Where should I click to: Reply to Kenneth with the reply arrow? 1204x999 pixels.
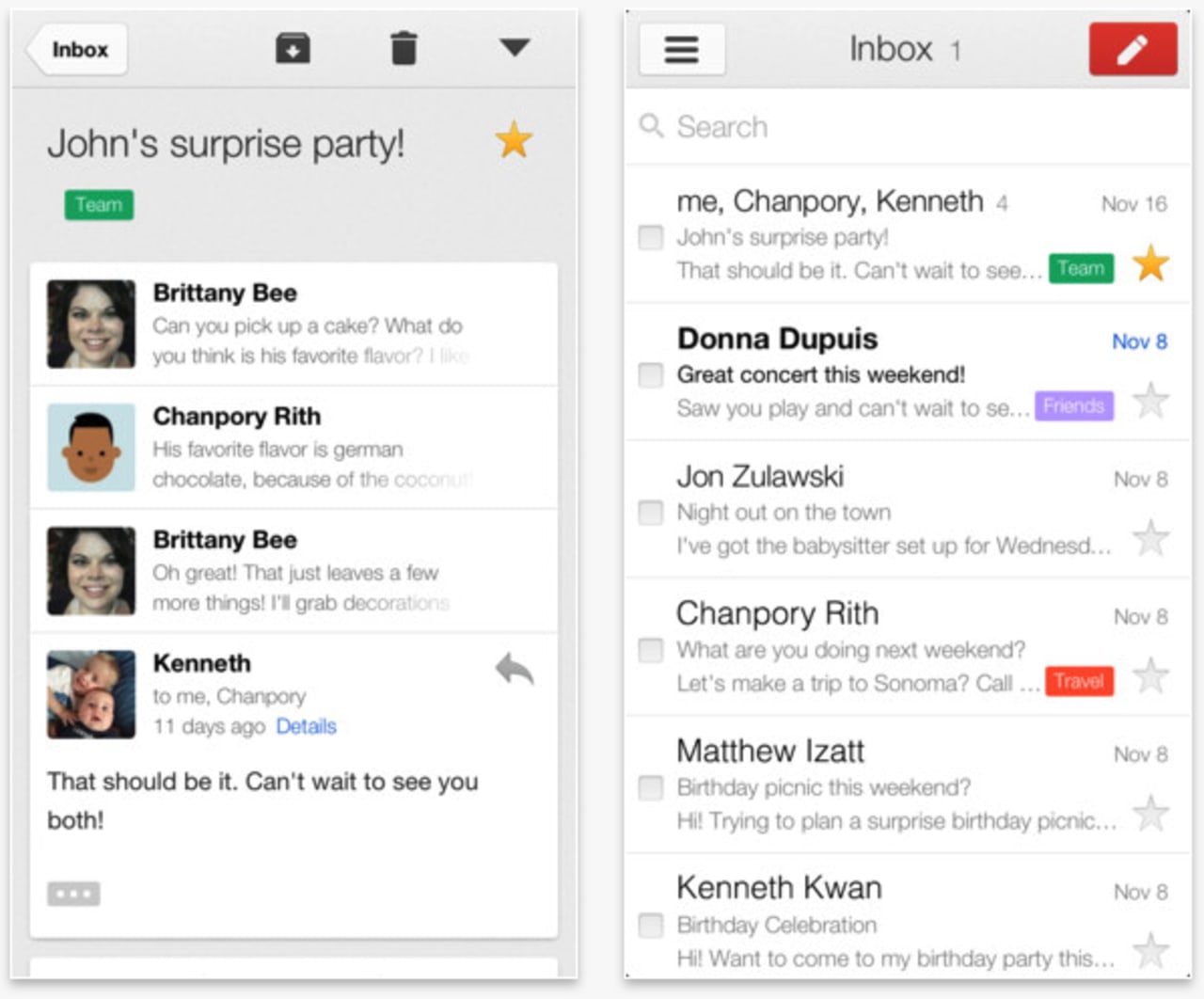coord(515,669)
